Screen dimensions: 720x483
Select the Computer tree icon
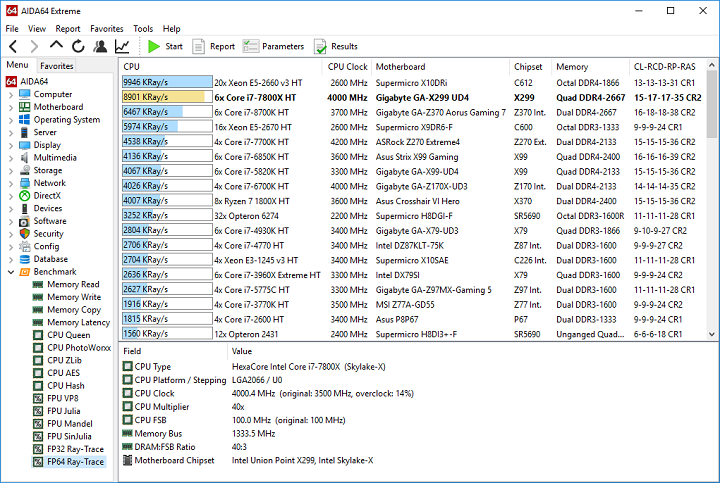24,94
